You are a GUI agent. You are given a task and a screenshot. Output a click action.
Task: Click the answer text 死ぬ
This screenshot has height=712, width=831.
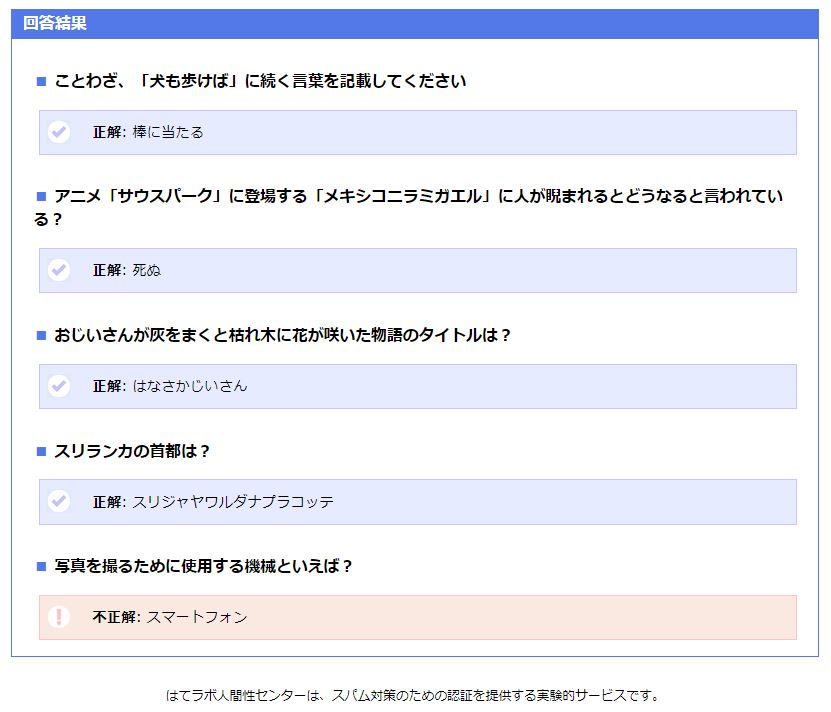pos(147,270)
